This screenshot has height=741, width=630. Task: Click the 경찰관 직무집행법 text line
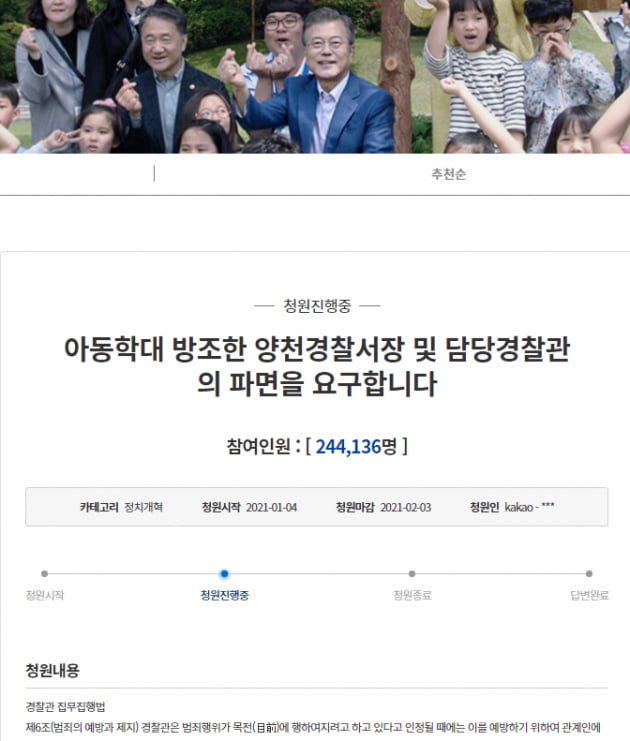coord(65,707)
